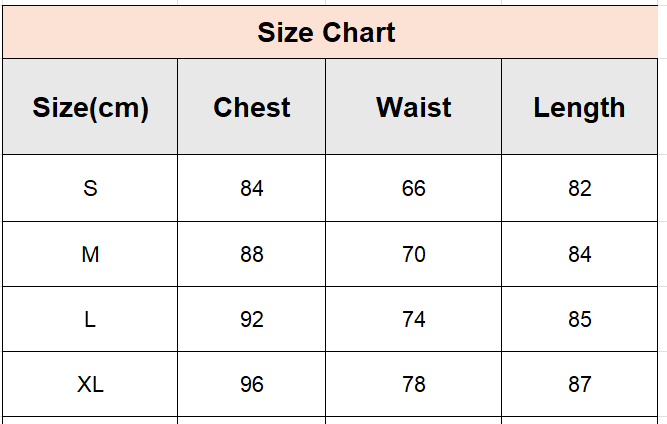Screen dimensions: 667x424
Task: Select chest value 84 cell
Action: [251, 188]
